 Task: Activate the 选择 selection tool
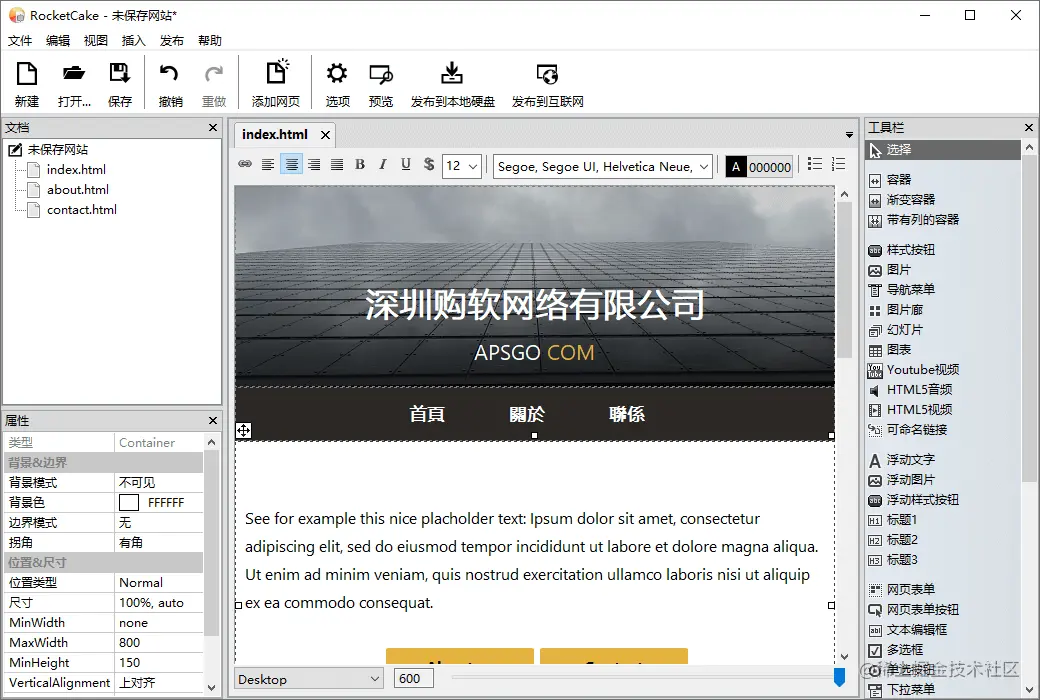942,150
